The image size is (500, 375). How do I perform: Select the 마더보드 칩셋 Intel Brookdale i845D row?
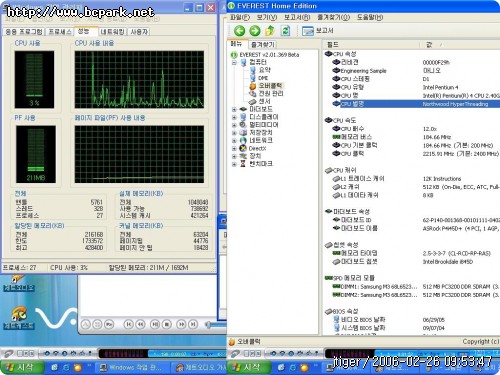(x=415, y=262)
